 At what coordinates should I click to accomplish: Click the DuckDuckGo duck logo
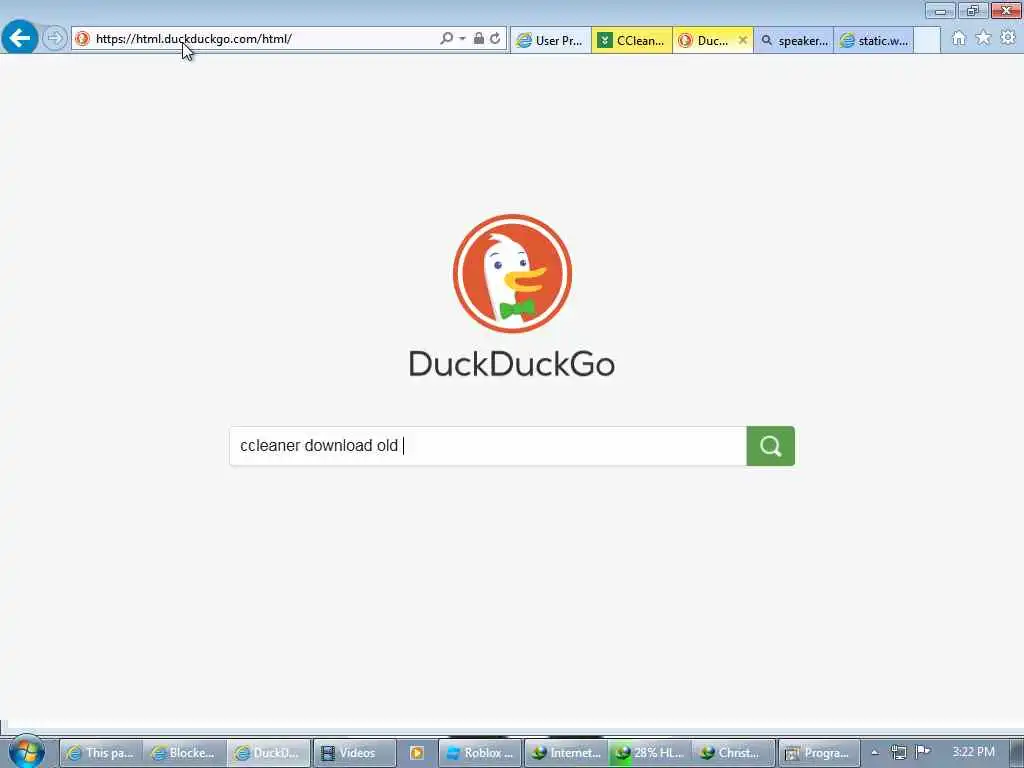pyautogui.click(x=512, y=273)
